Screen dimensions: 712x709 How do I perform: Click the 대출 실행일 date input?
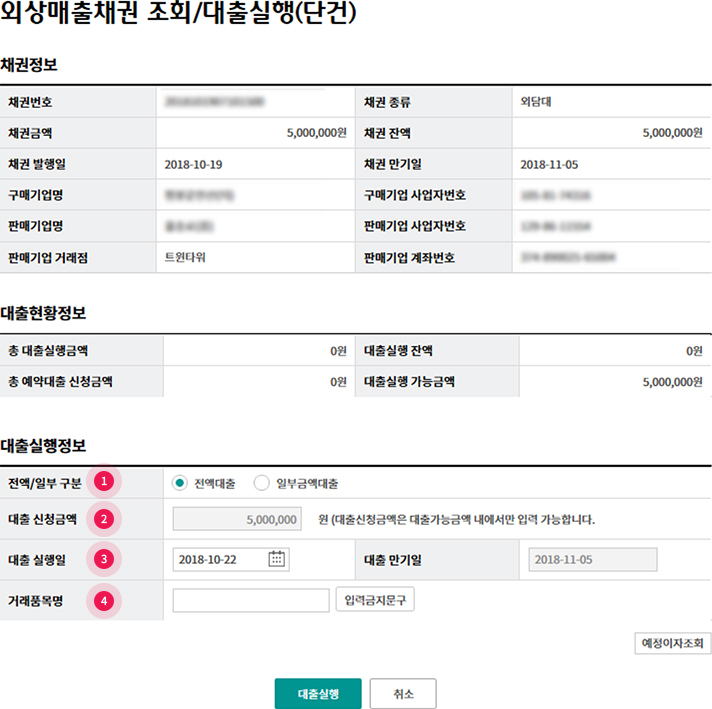click(x=220, y=559)
